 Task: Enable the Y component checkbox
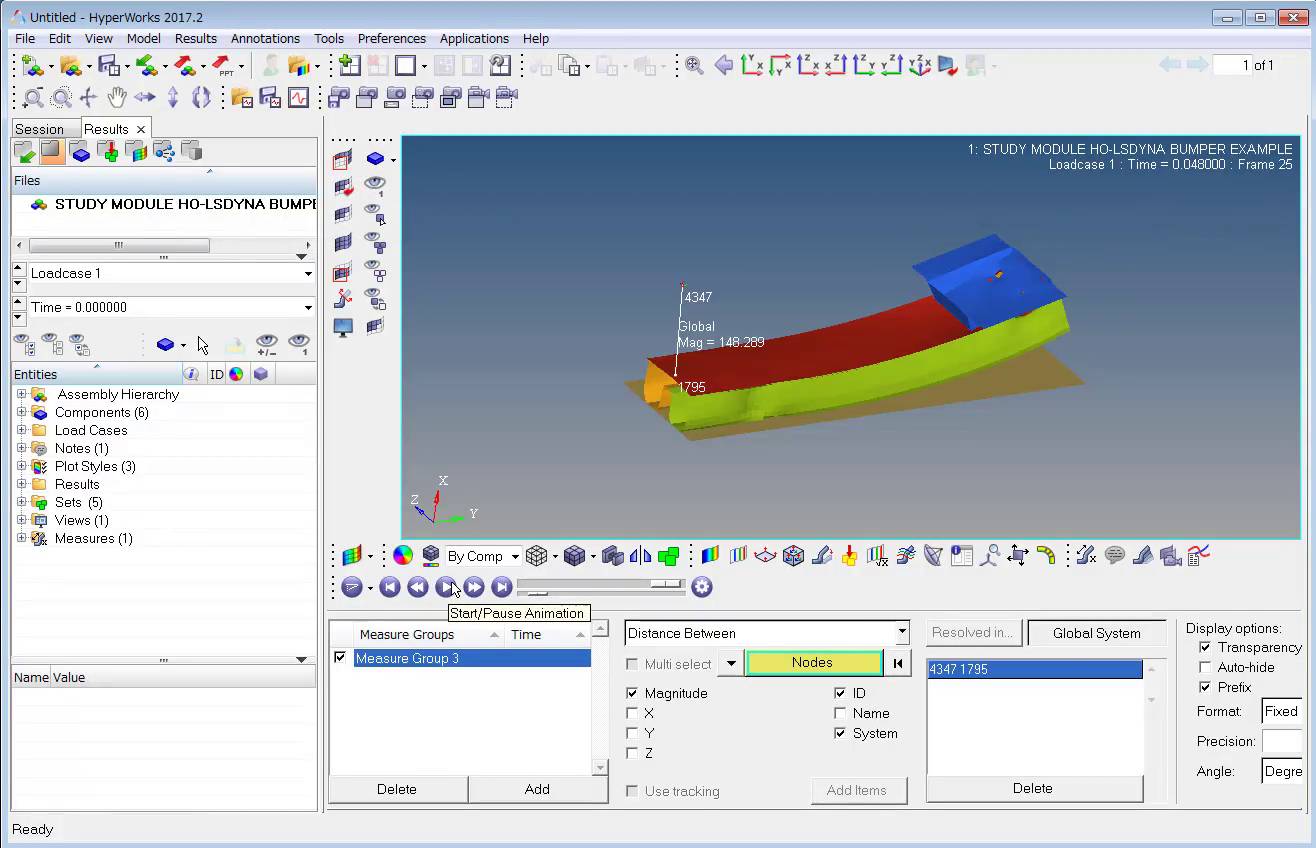tap(632, 733)
